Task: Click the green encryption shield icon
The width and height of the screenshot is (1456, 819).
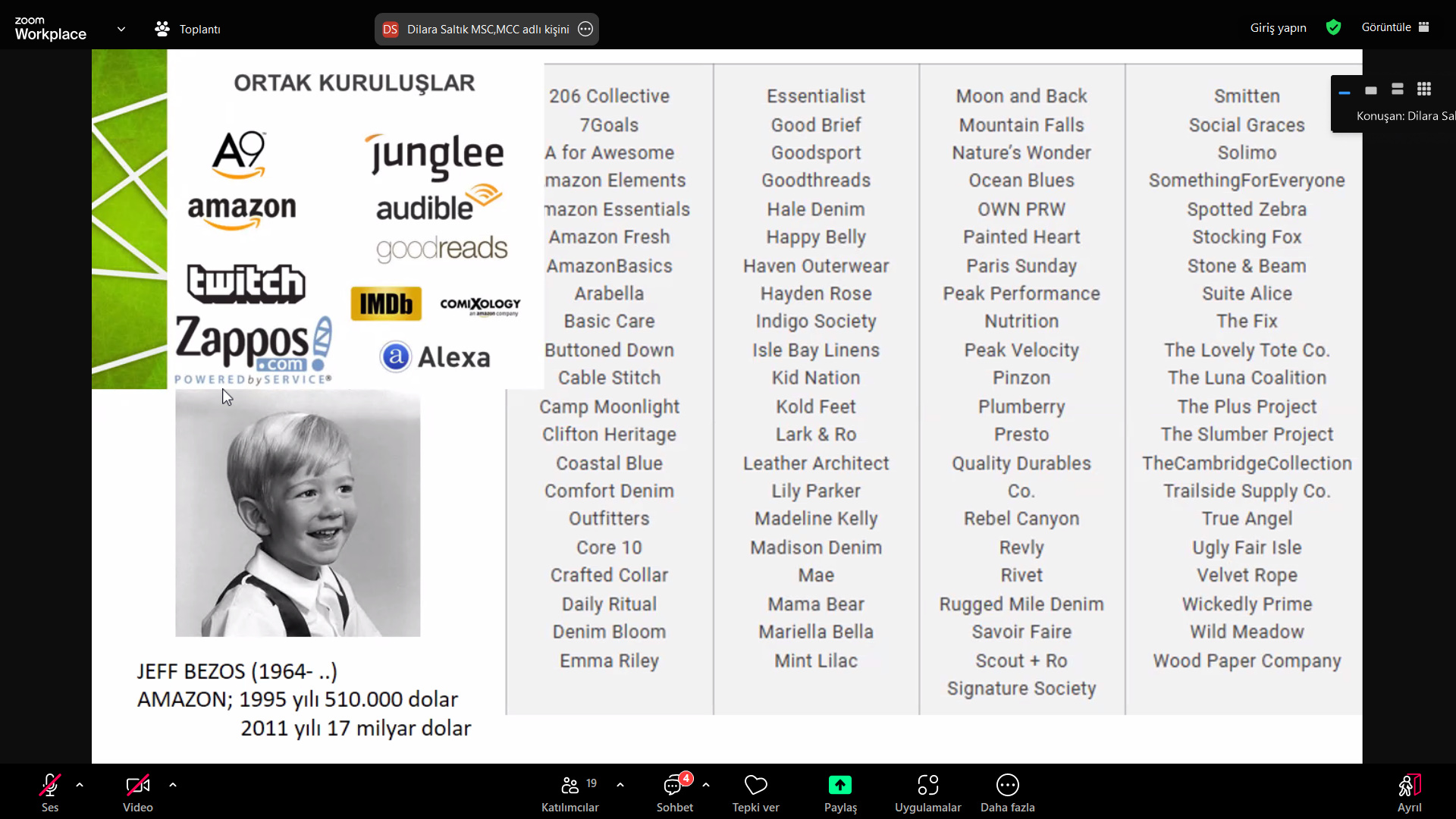Action: pos(1333,27)
